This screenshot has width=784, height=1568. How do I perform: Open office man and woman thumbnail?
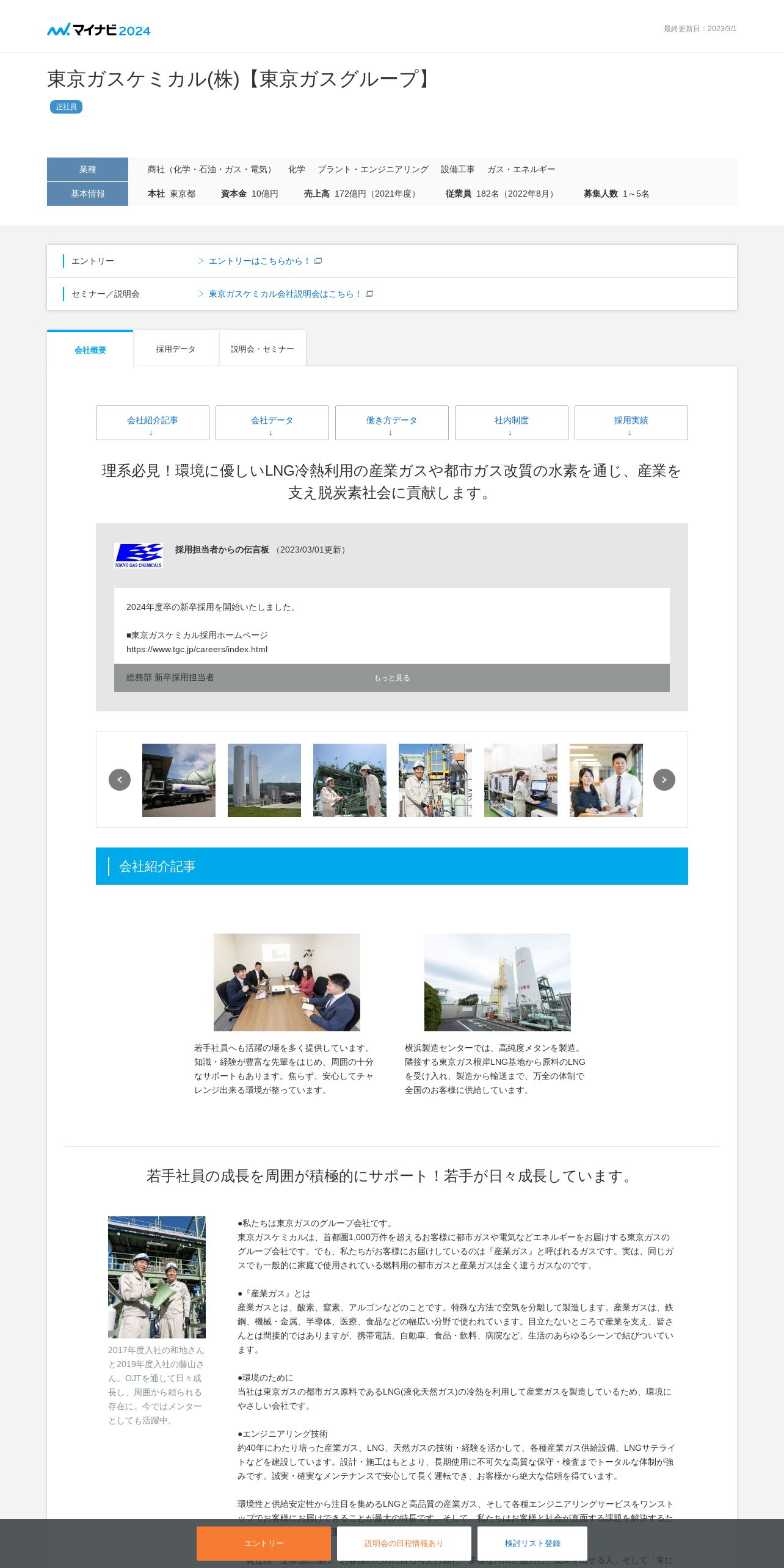coord(606,780)
